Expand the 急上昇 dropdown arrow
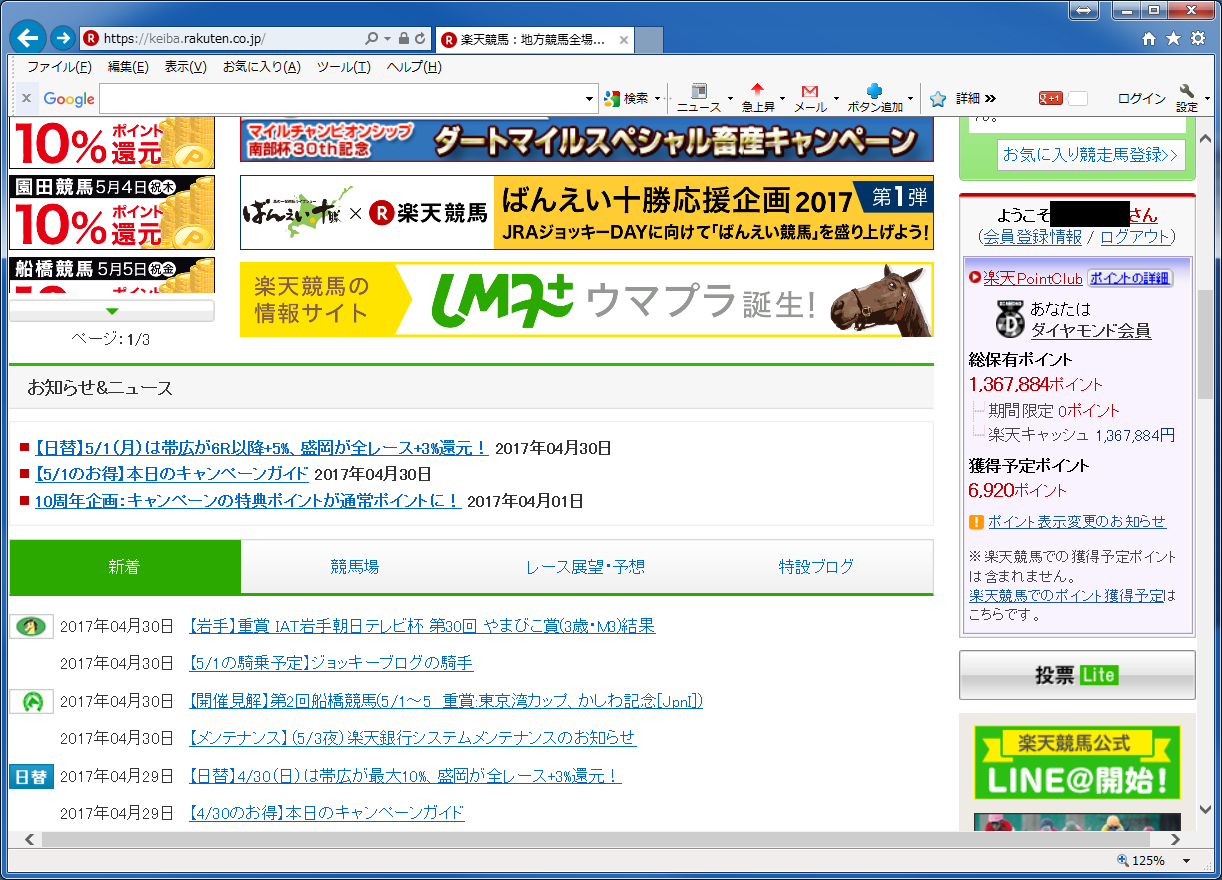Screen dimensions: 1222x880 pos(782,99)
